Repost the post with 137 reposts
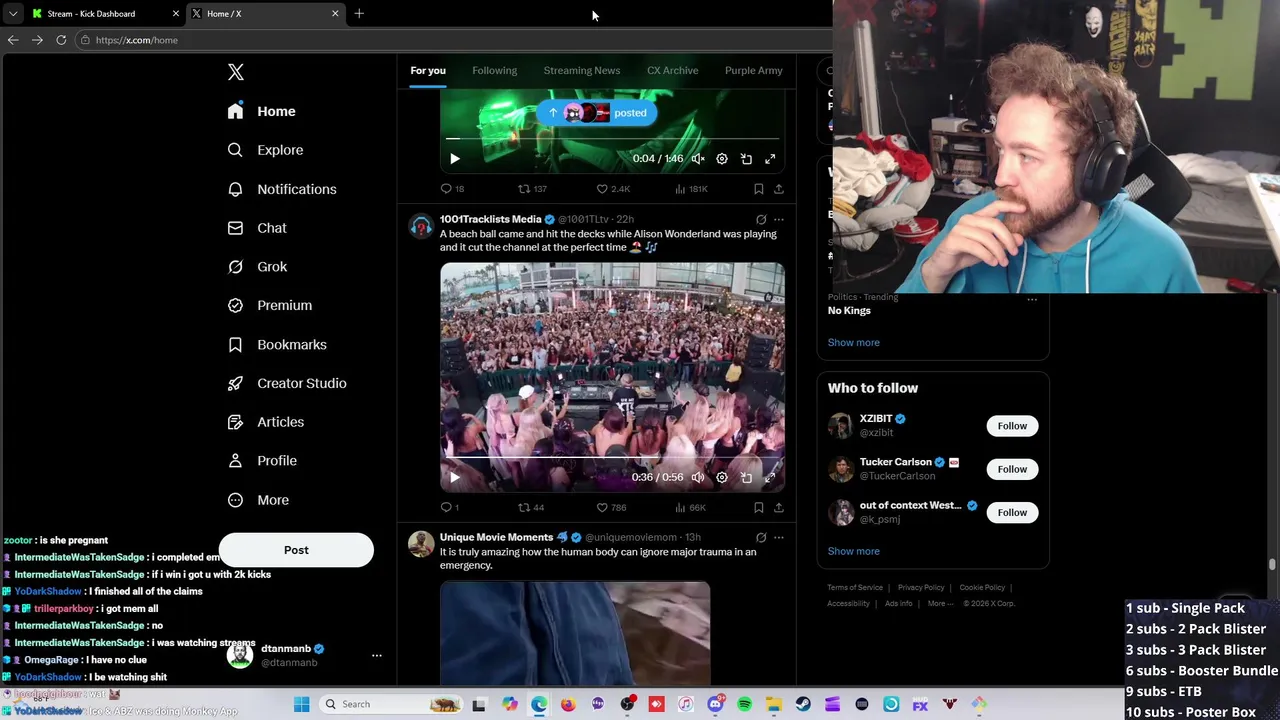1280x720 pixels. point(532,189)
